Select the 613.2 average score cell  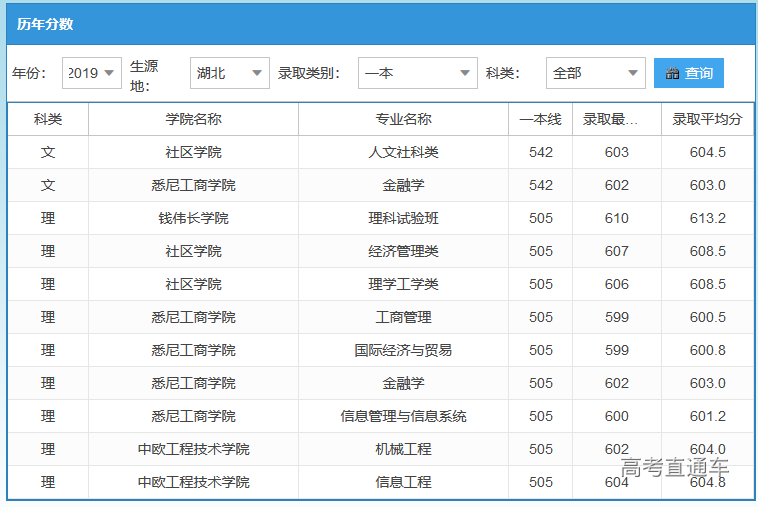(707, 218)
